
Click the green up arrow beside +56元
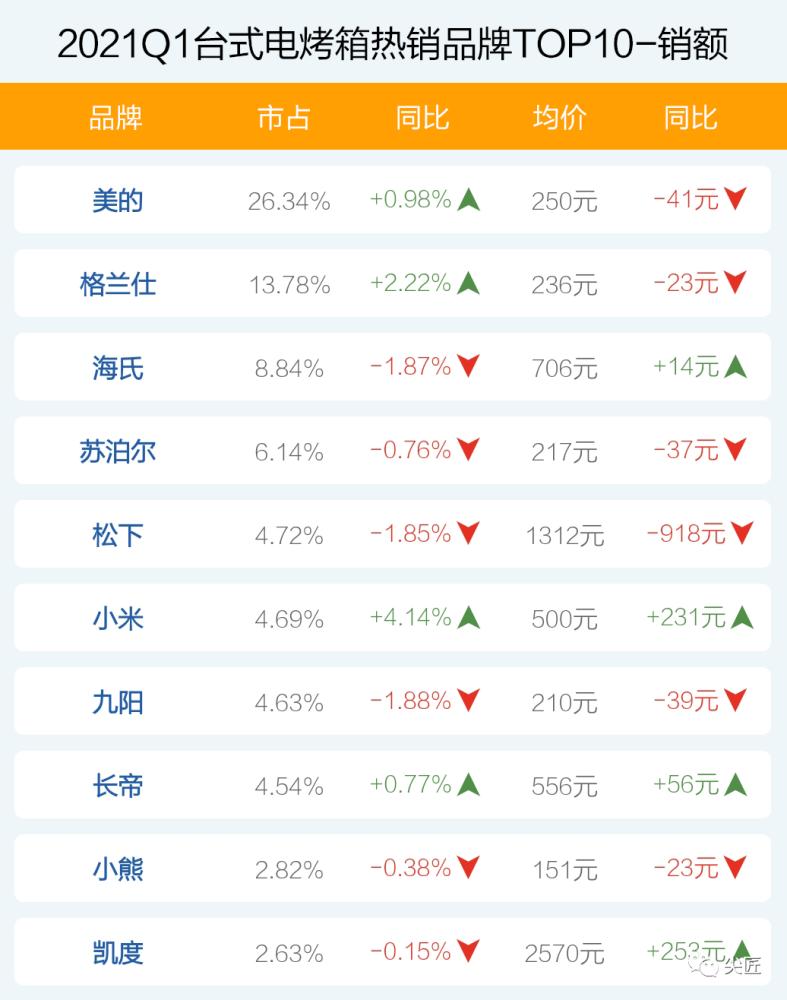tap(735, 785)
